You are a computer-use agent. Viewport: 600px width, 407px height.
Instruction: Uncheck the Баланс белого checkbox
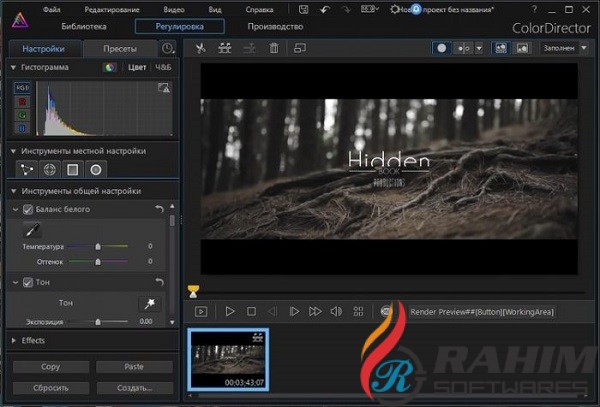point(28,209)
